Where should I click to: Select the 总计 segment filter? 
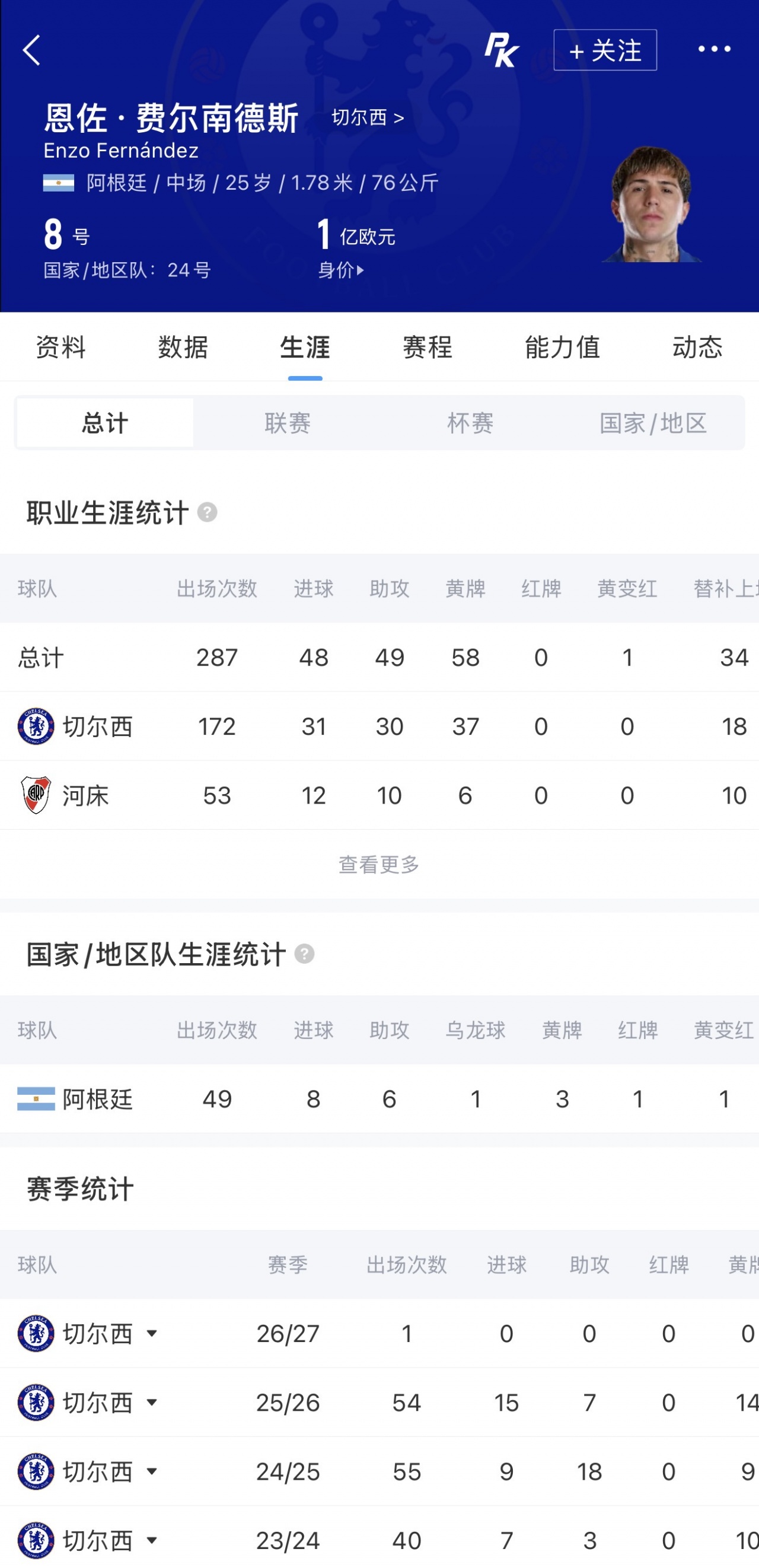coord(106,423)
